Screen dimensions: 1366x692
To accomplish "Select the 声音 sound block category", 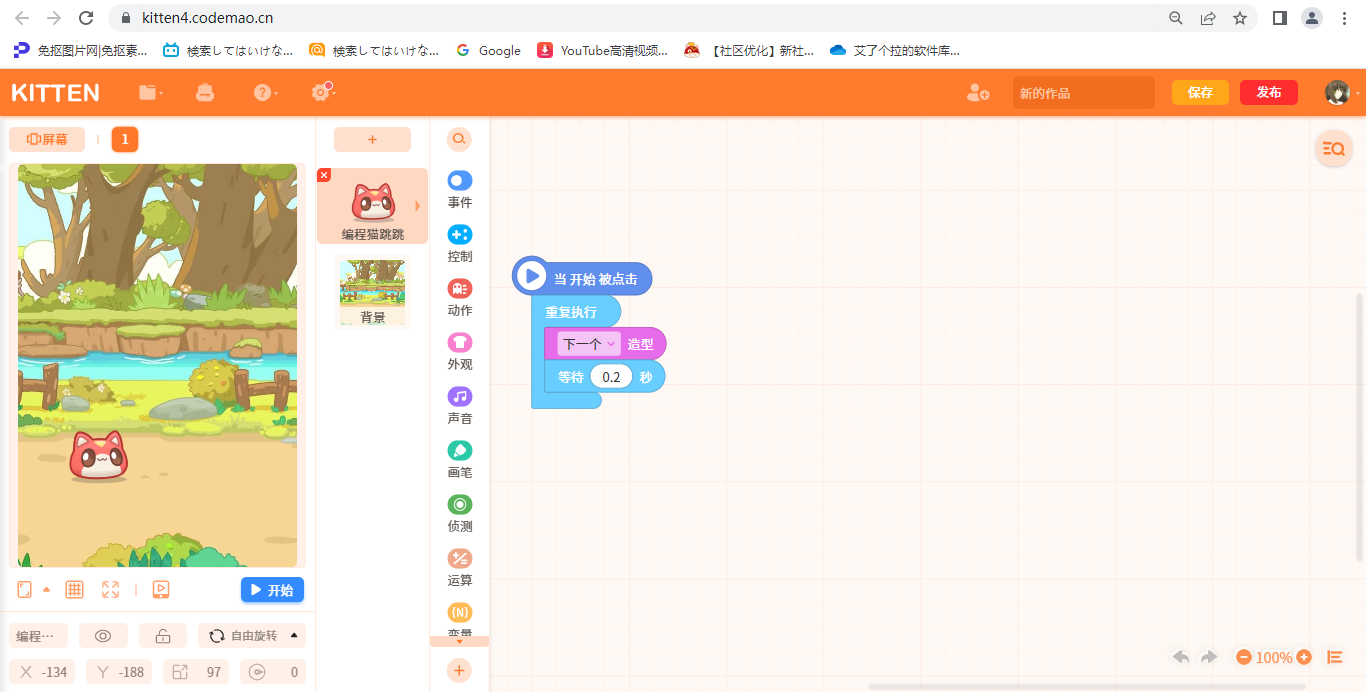I will (x=459, y=405).
